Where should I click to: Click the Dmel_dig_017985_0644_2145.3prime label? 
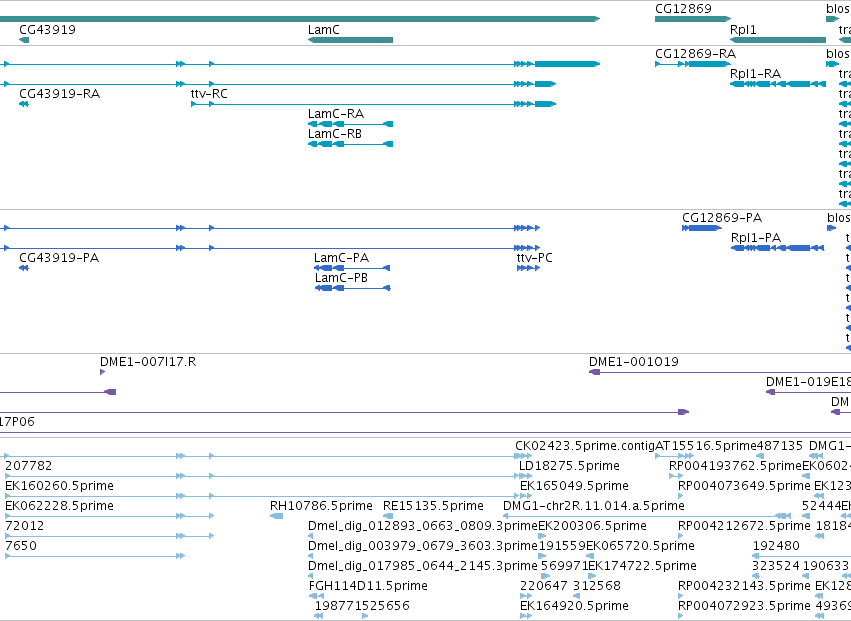click(x=423, y=566)
